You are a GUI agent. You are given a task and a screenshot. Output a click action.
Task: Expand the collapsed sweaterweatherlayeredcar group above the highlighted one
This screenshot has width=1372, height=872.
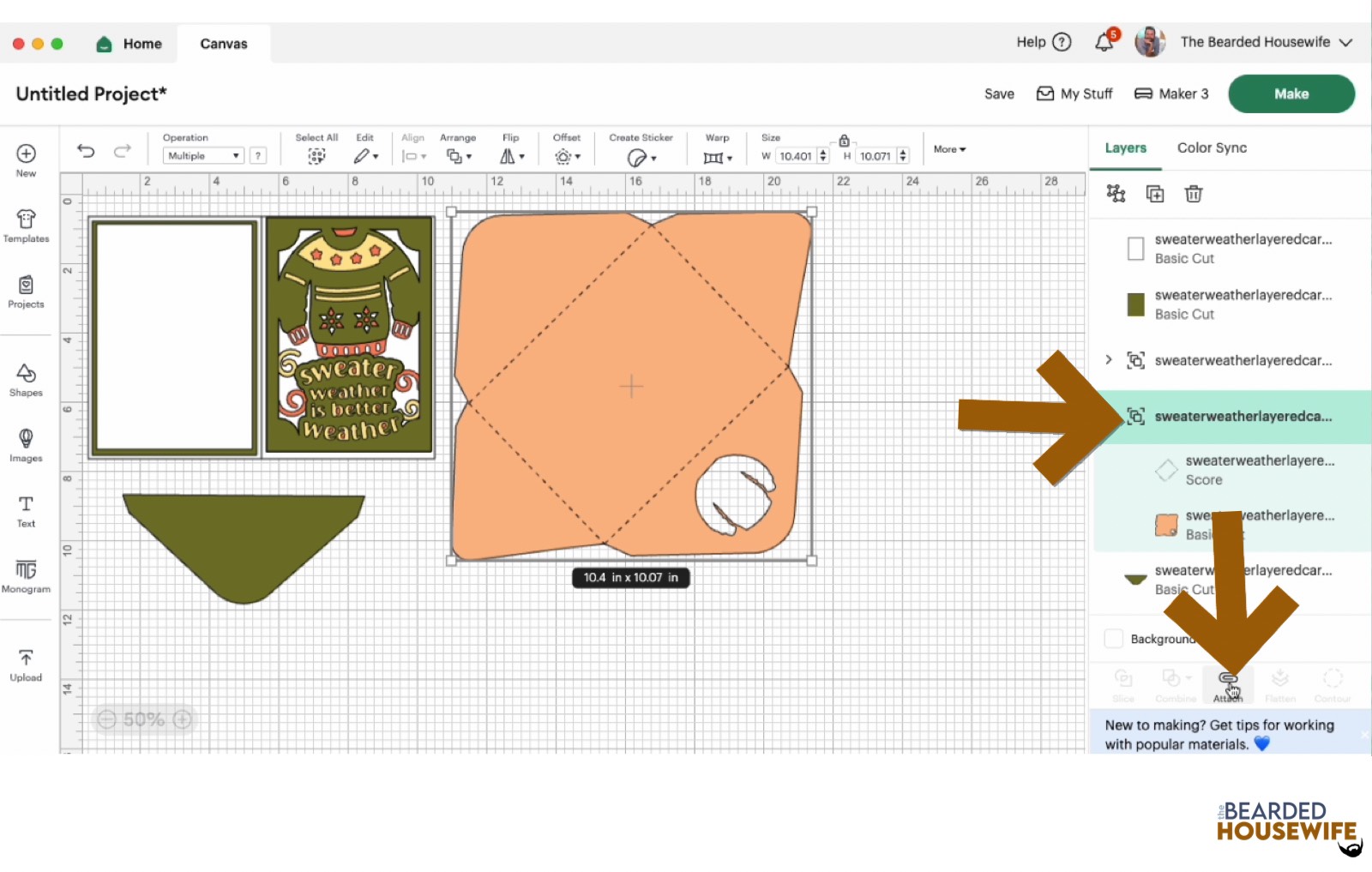click(1108, 360)
